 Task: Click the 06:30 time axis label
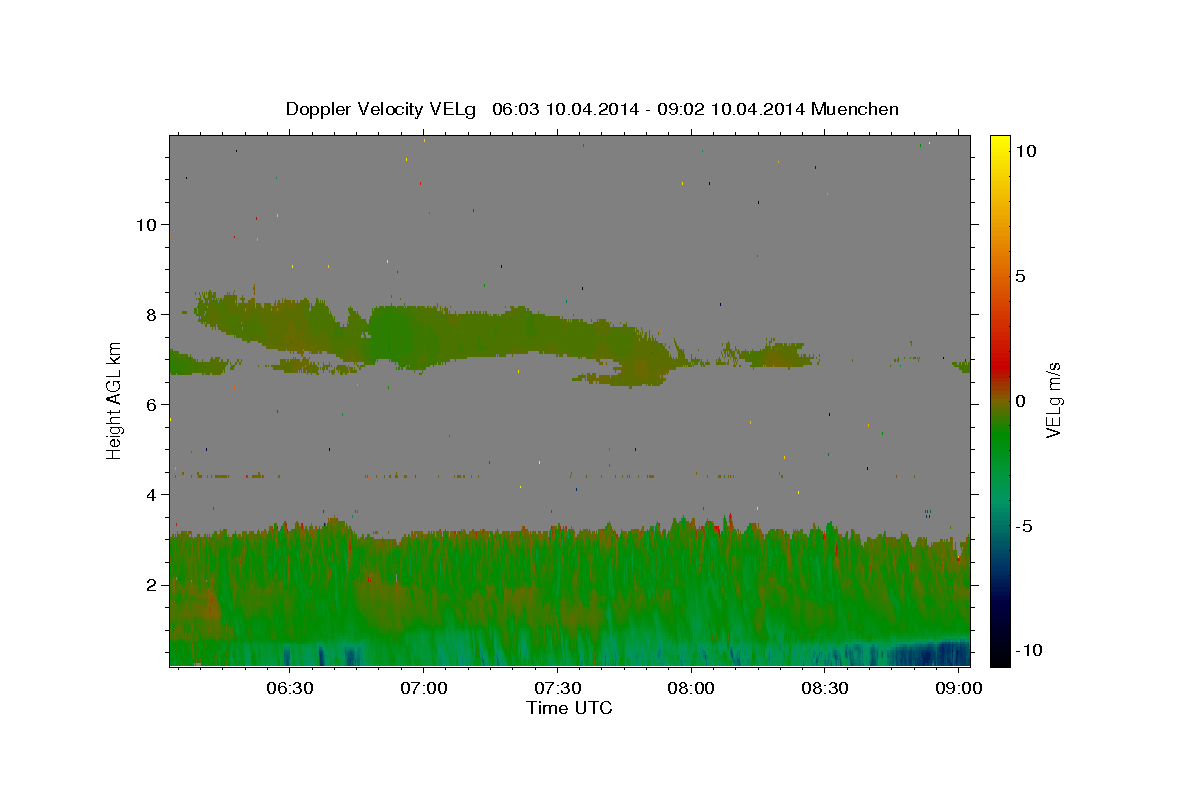[x=290, y=689]
